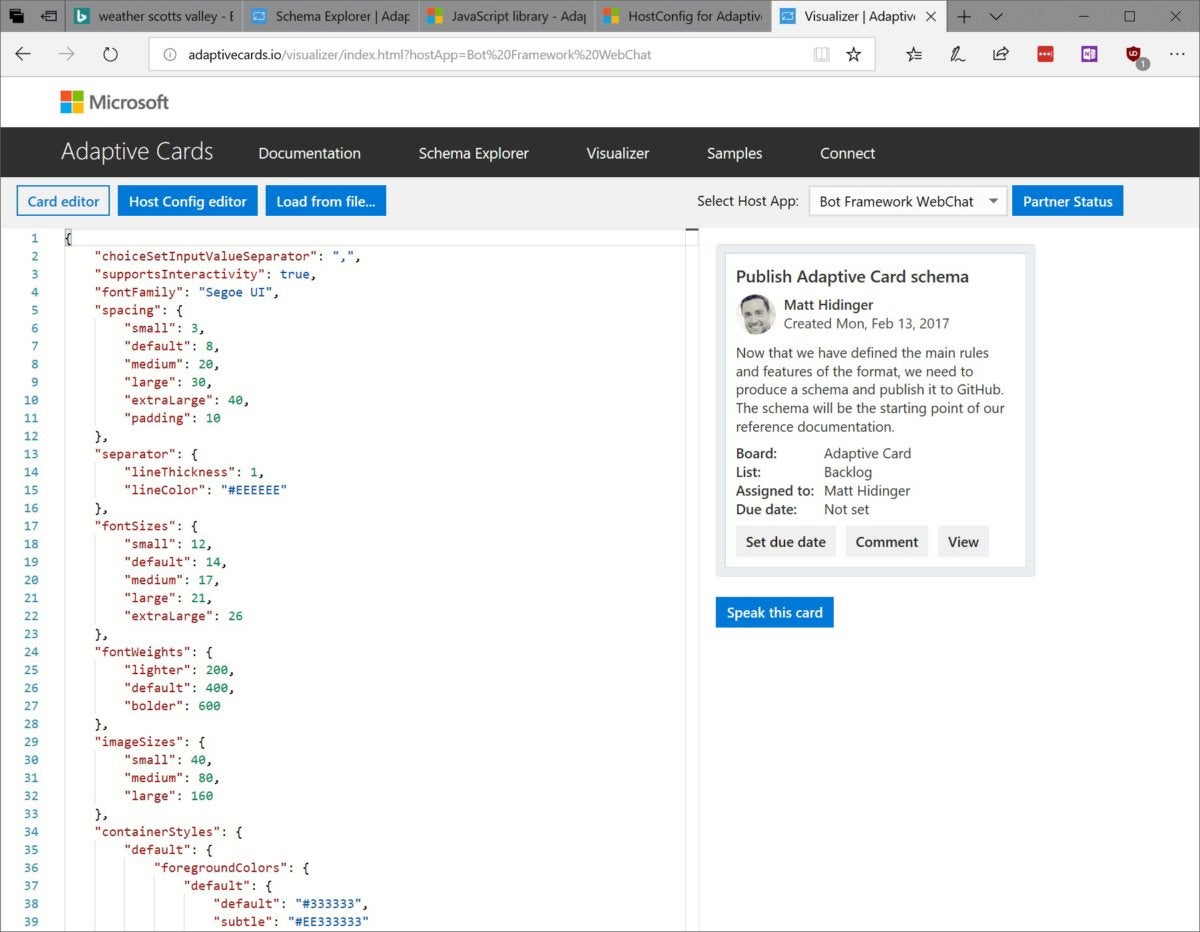Click the Adaptive Card board value

[868, 453]
